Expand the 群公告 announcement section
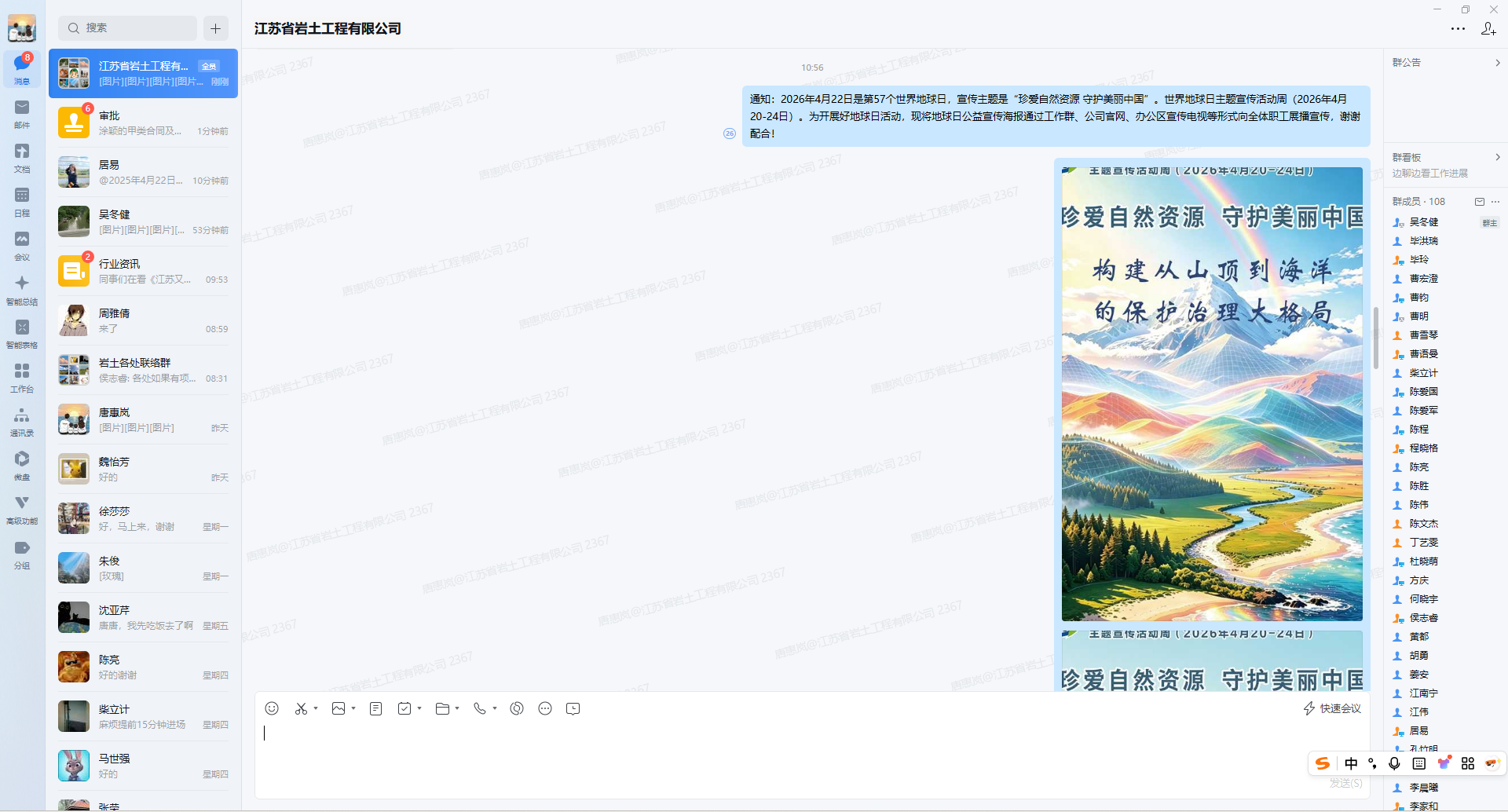Image resolution: width=1508 pixels, height=812 pixels. coord(1497,63)
